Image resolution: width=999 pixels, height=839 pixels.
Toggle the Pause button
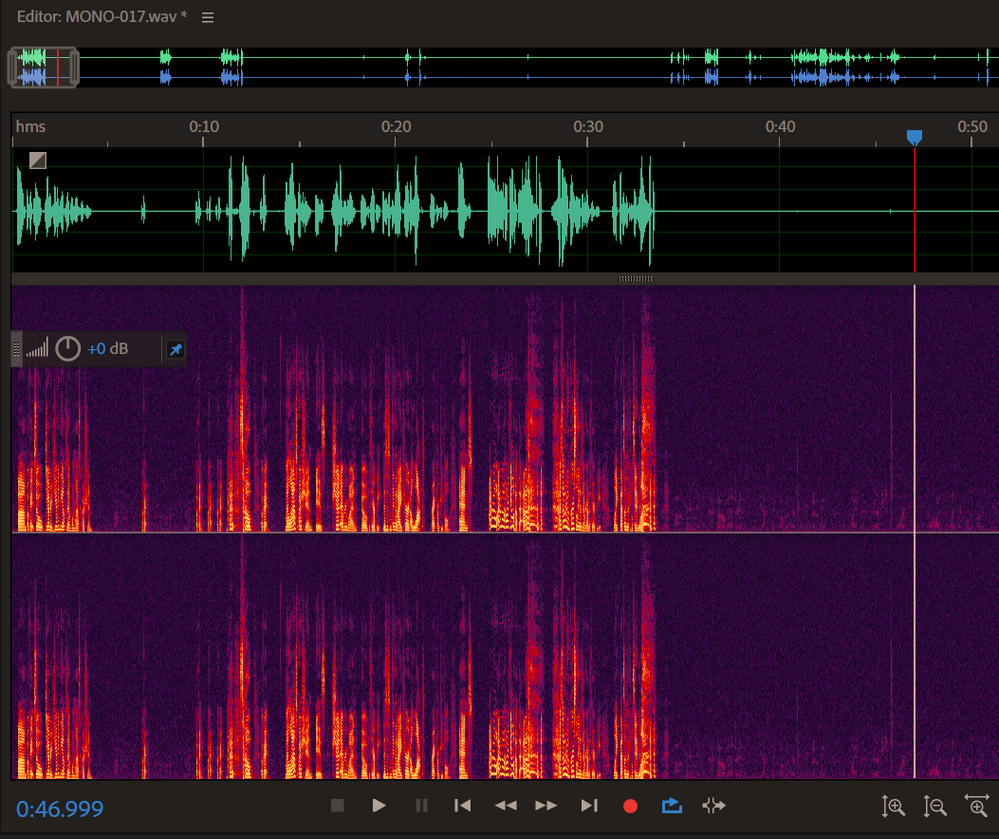coord(419,805)
